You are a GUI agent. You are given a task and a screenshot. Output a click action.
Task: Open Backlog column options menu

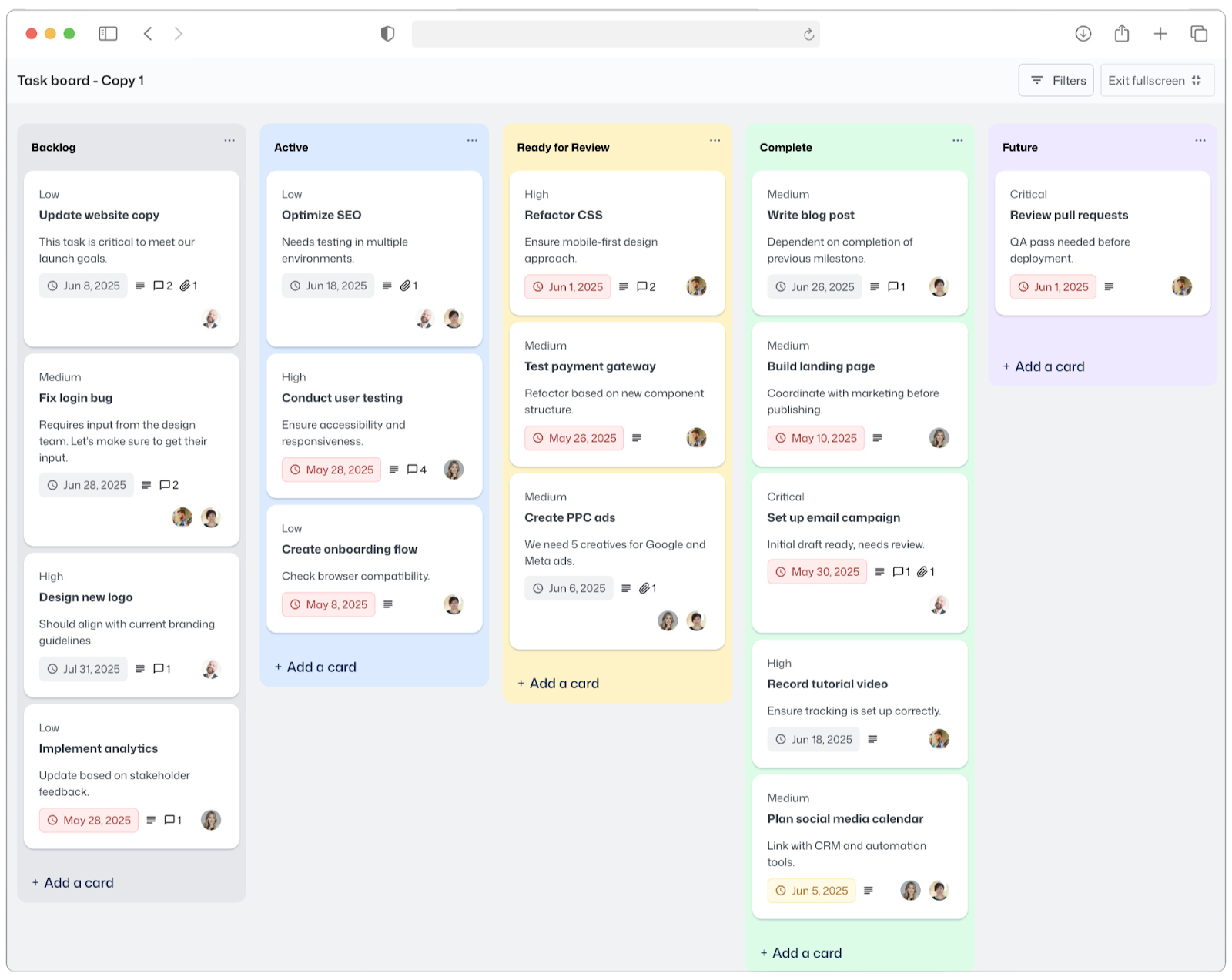coord(229,140)
